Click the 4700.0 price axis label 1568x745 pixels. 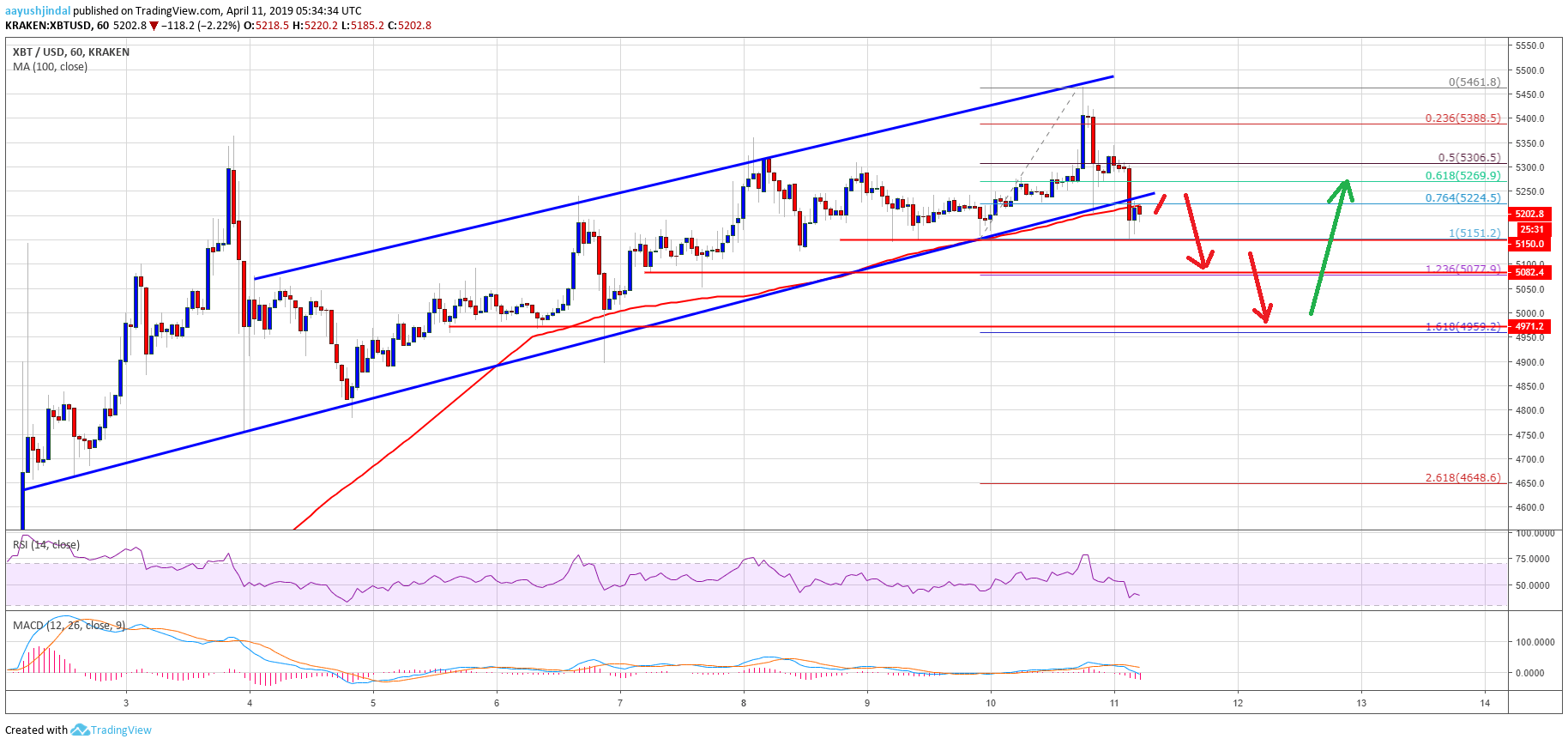pyautogui.click(x=1529, y=459)
